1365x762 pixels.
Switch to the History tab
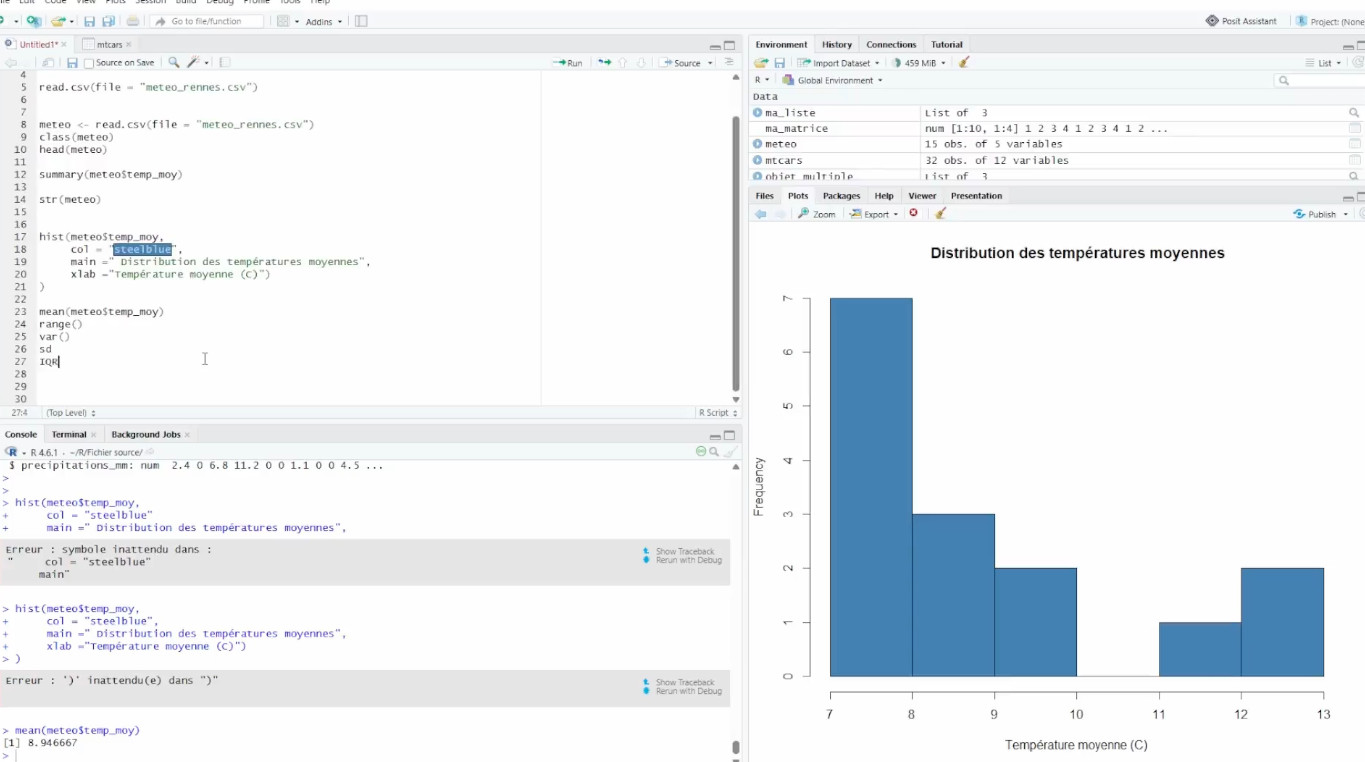point(837,44)
